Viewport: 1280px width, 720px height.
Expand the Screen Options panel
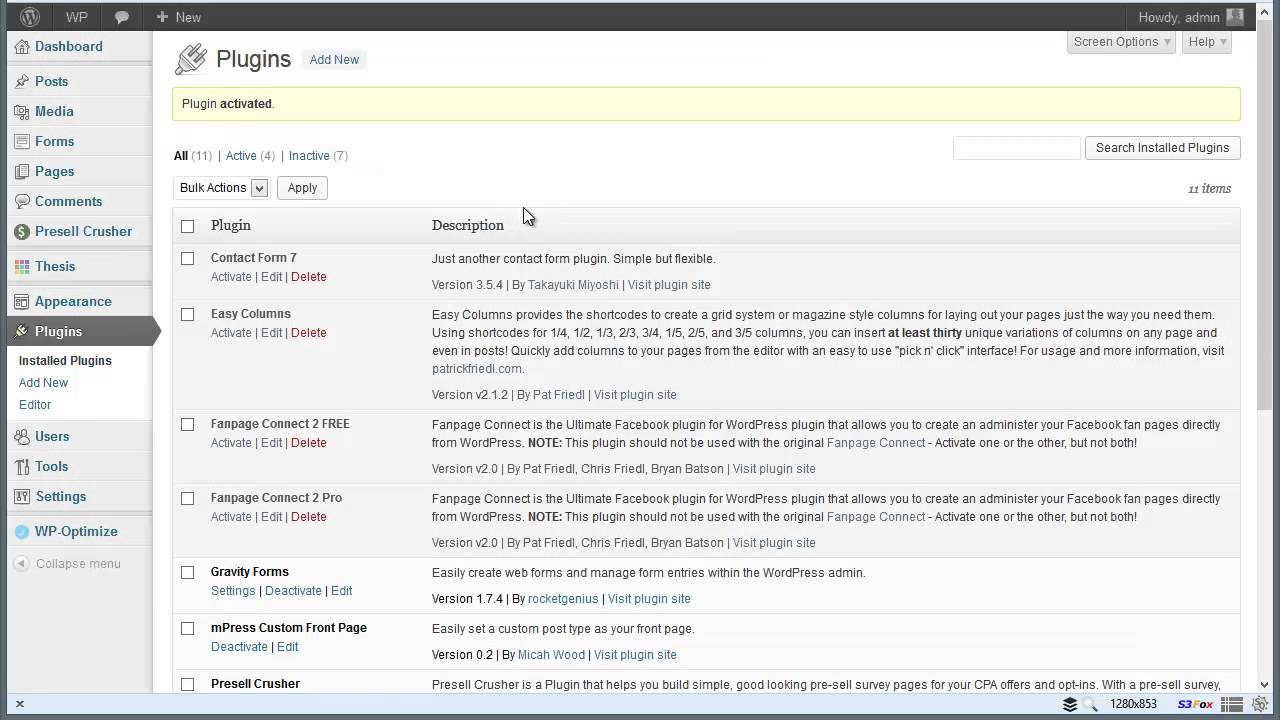click(1121, 42)
